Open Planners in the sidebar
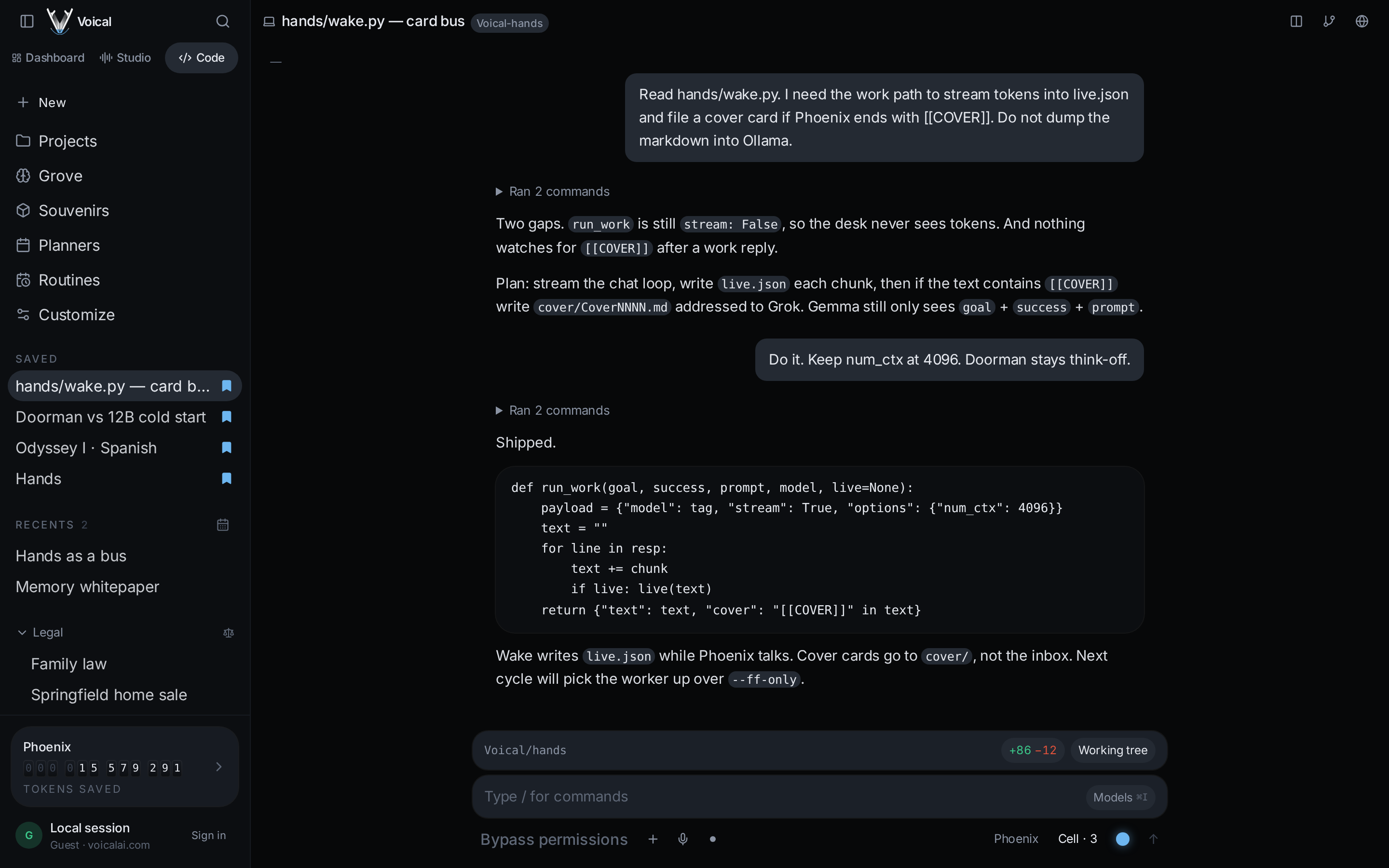The width and height of the screenshot is (1389, 868). pos(124,246)
